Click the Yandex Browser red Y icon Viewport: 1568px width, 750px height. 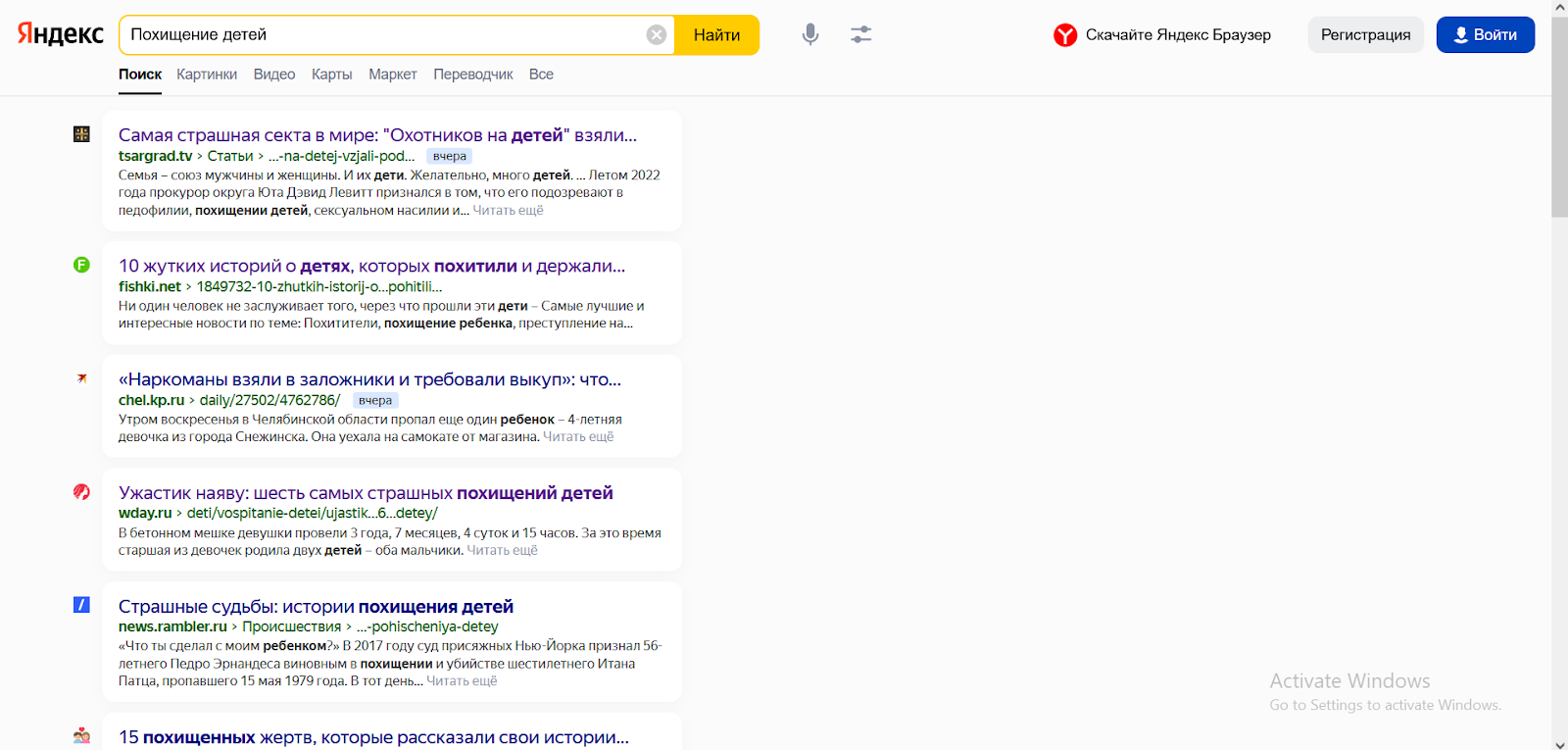pyautogui.click(x=1065, y=35)
